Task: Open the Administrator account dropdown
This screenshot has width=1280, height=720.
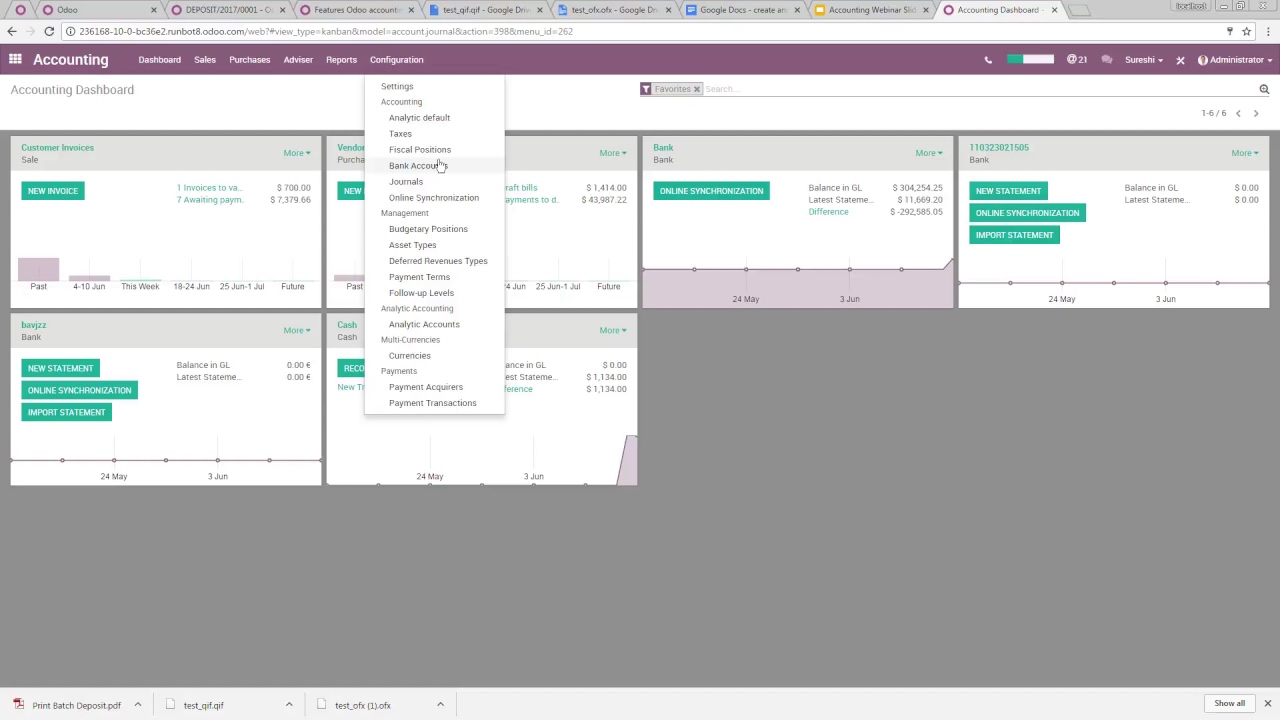Action: click(1235, 60)
